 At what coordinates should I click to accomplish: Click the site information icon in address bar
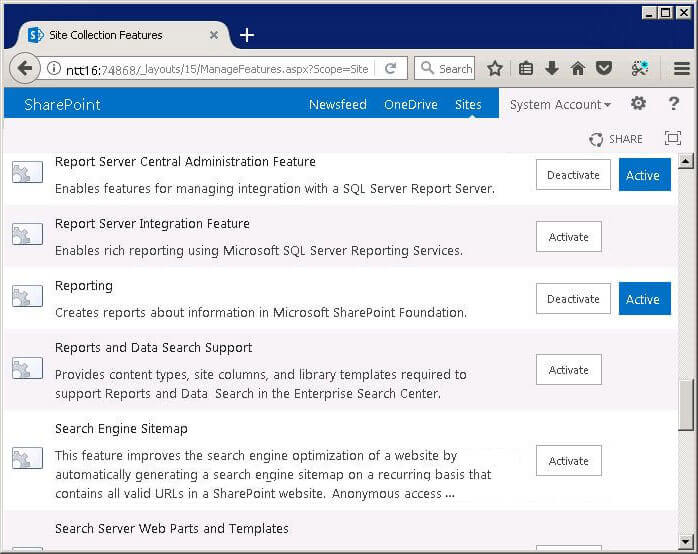pos(54,69)
